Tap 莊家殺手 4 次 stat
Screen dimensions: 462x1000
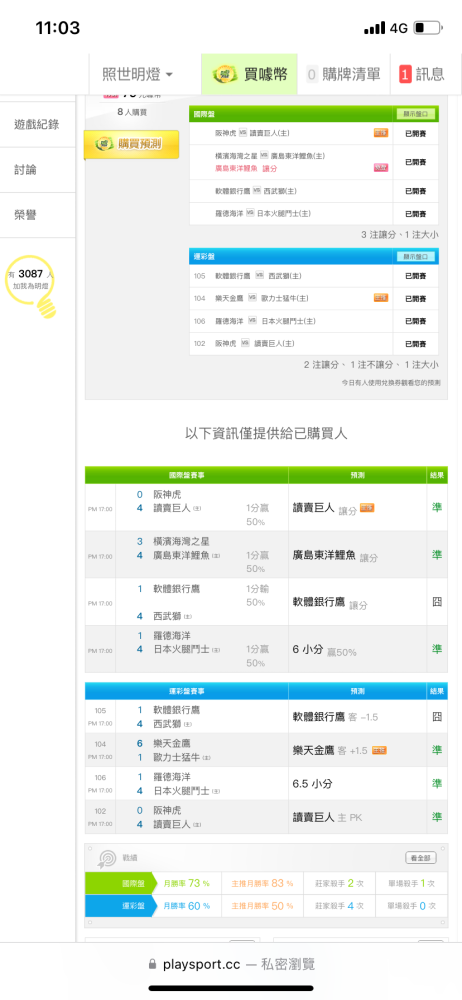tap(339, 906)
